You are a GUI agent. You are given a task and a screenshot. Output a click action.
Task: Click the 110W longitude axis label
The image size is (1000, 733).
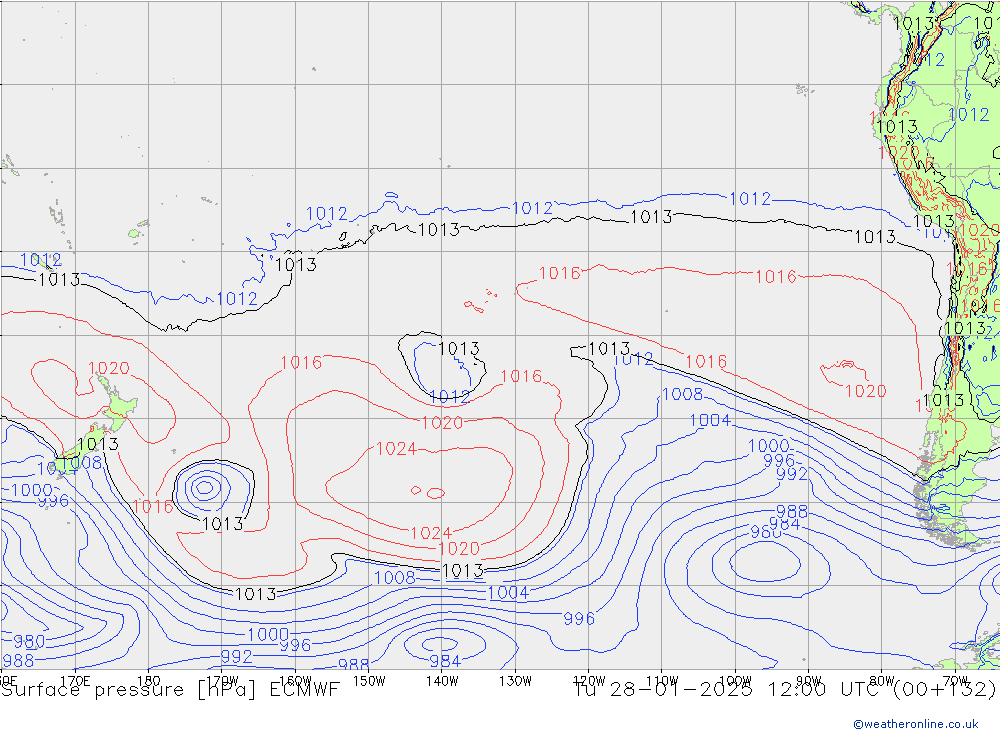click(x=661, y=680)
